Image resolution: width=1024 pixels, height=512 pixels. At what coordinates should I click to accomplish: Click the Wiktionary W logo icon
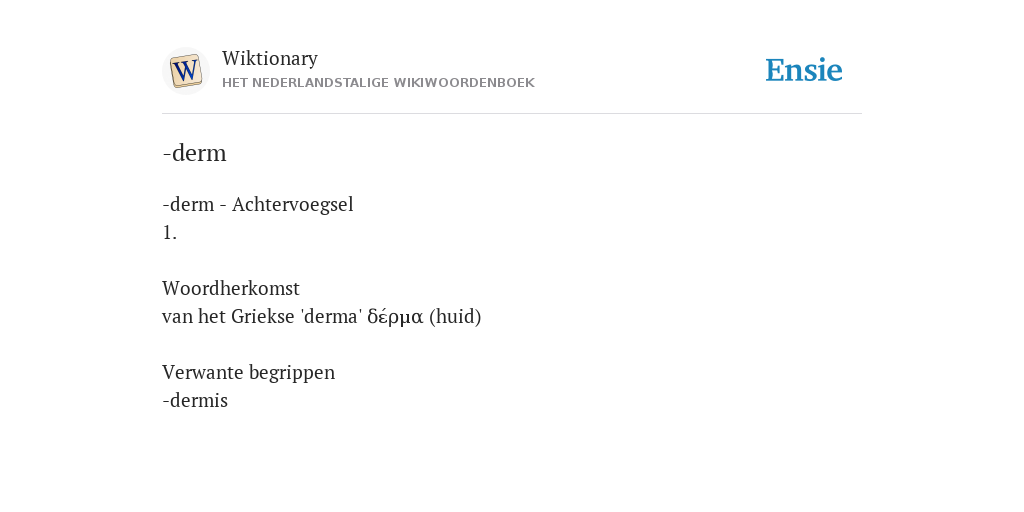tap(186, 71)
